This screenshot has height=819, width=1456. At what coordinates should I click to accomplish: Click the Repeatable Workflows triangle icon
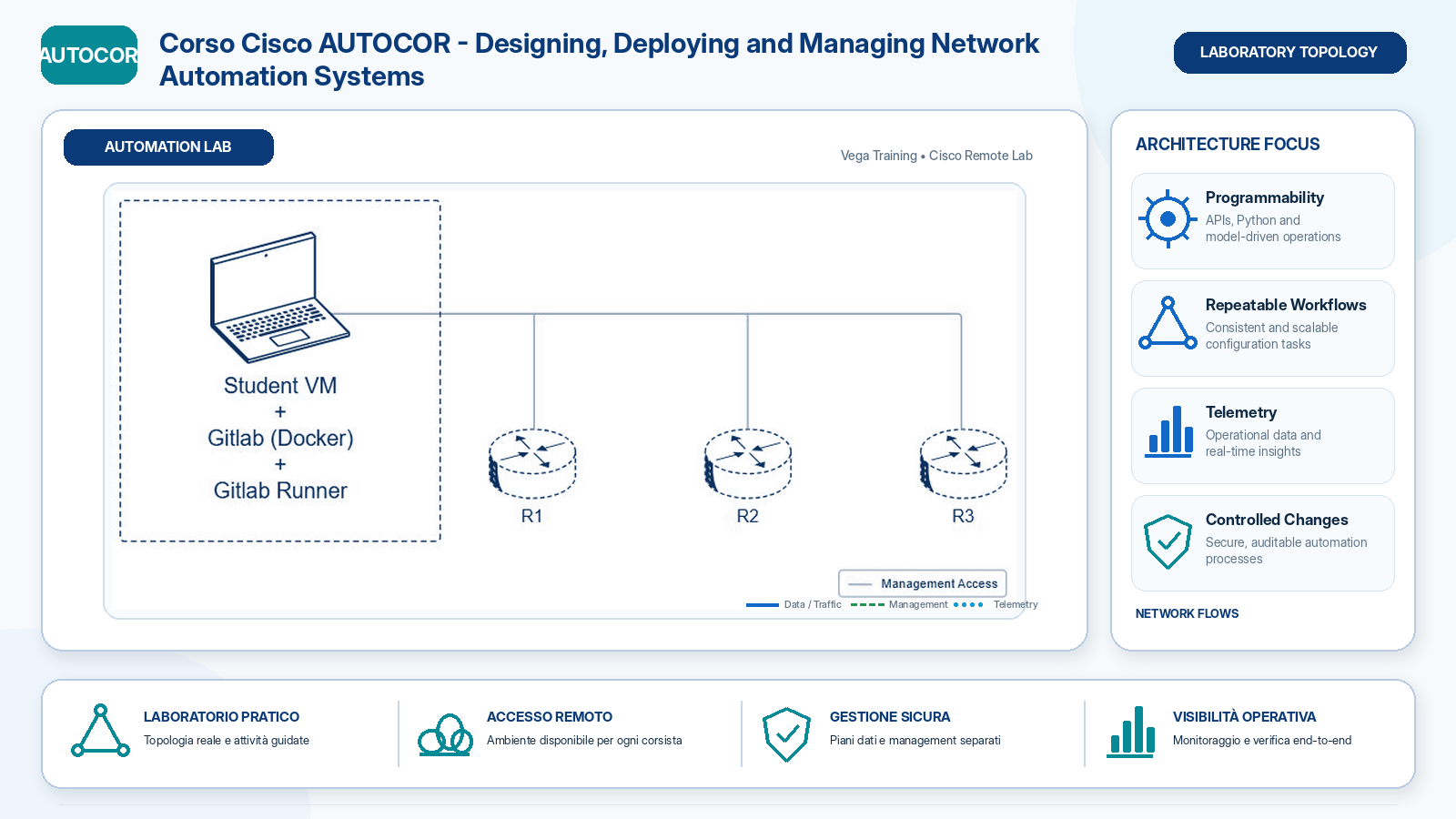[1168, 323]
